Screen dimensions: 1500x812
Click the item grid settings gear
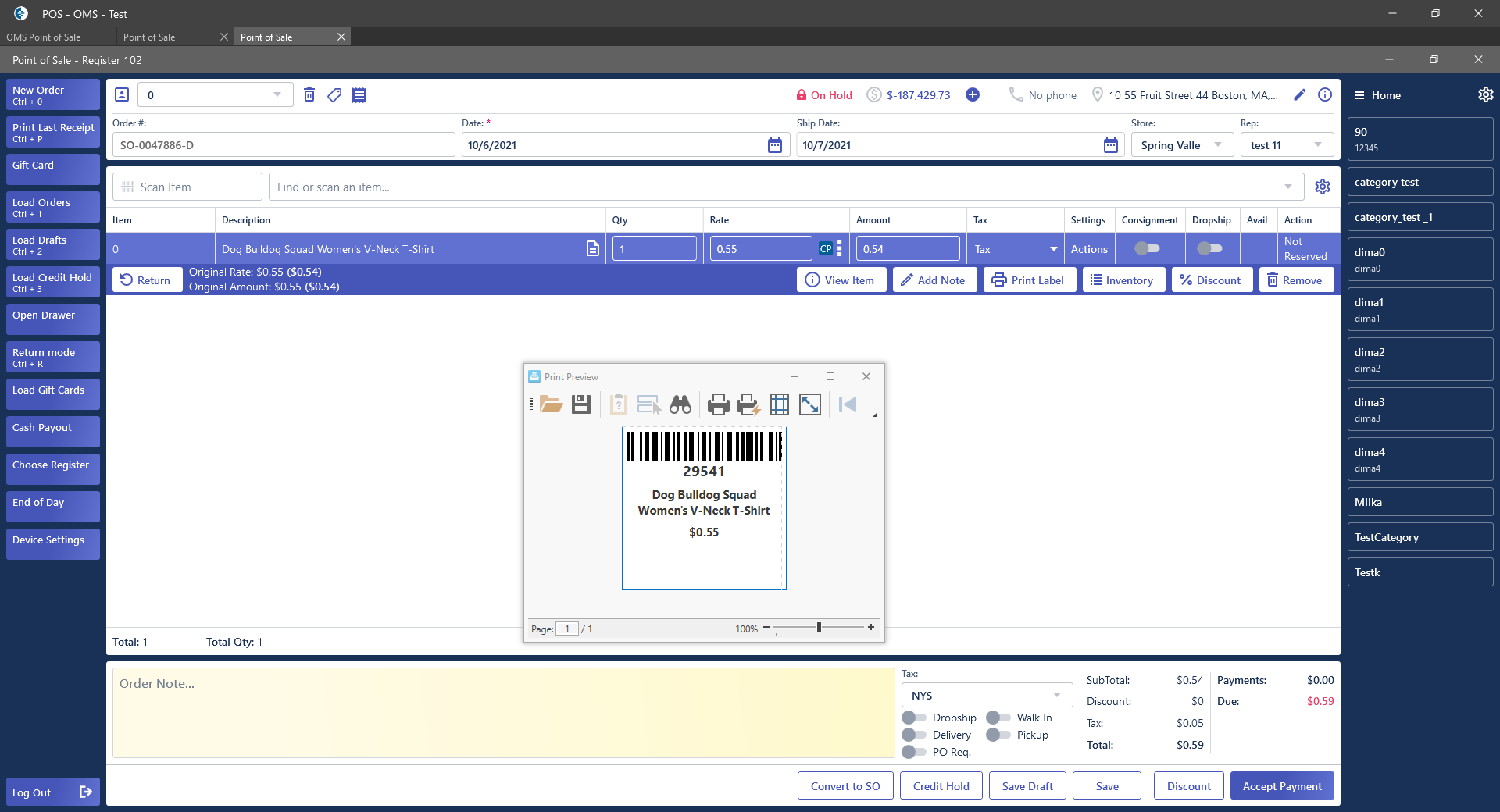(1323, 187)
